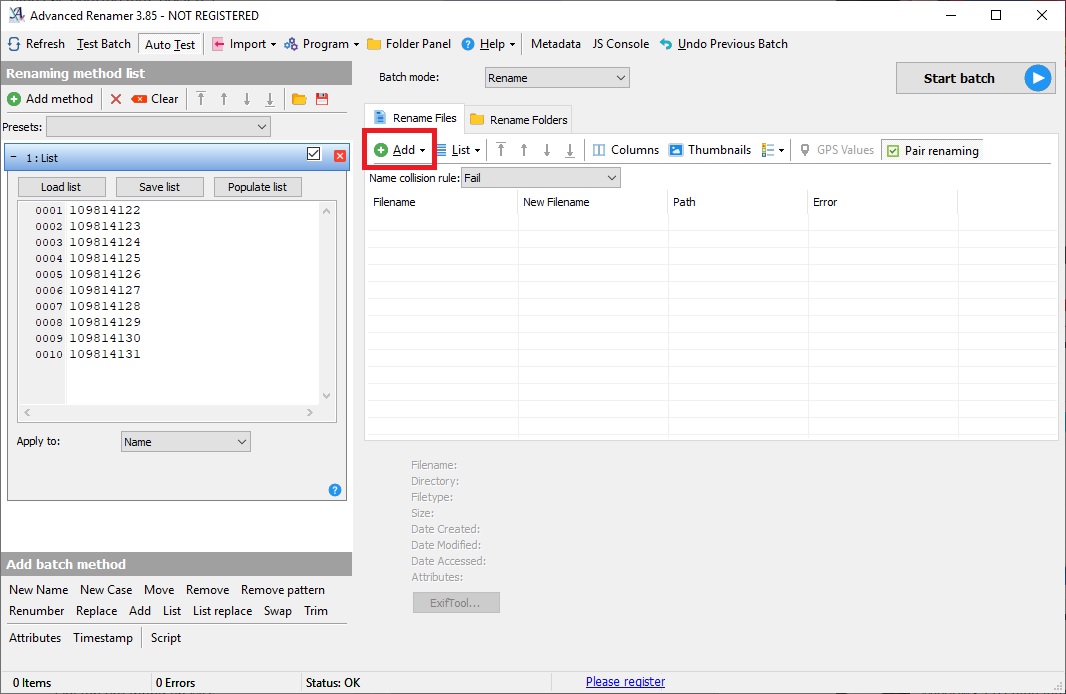
Task: Move method down in method list
Action: click(247, 99)
